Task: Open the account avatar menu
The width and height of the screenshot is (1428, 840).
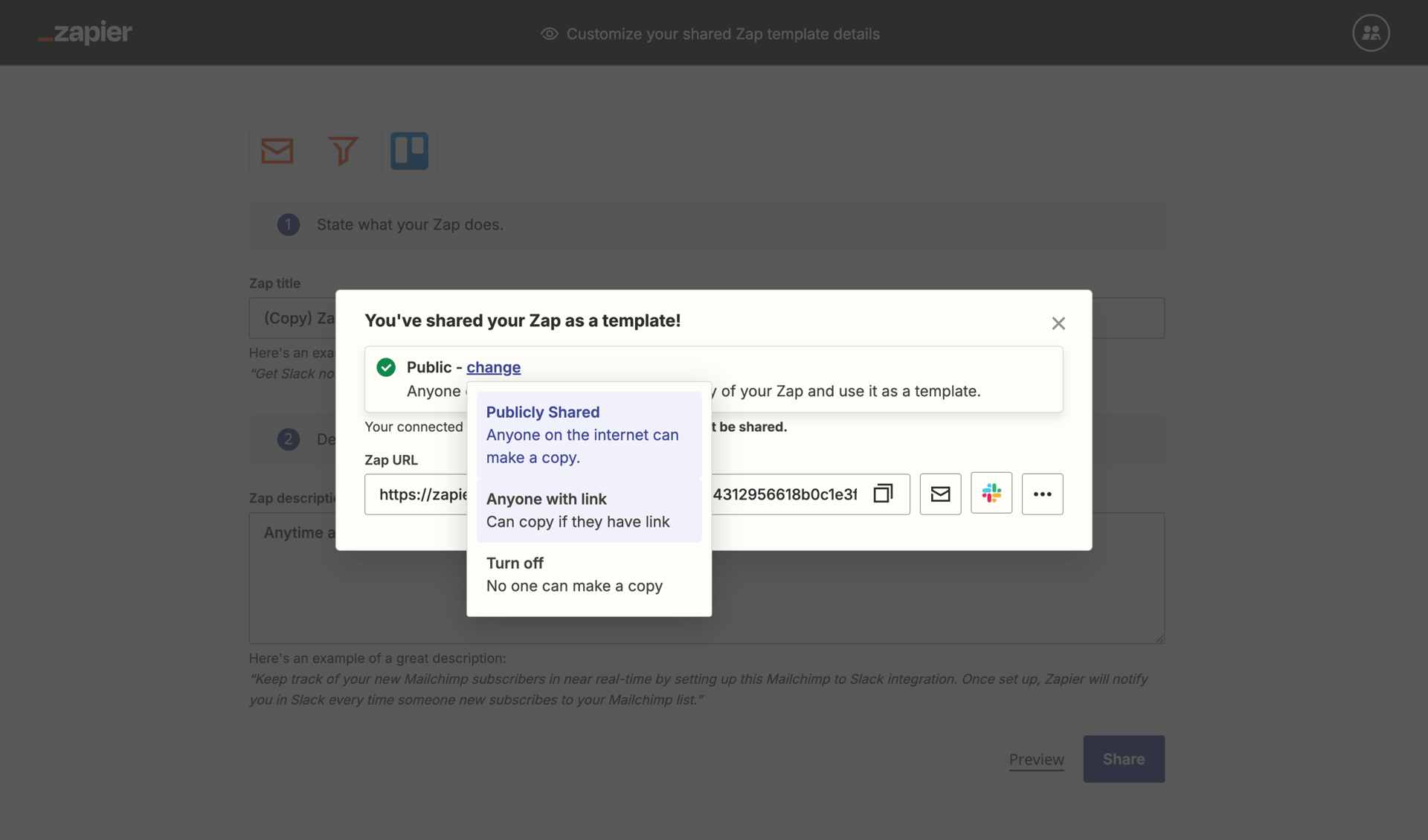Action: click(x=1371, y=33)
